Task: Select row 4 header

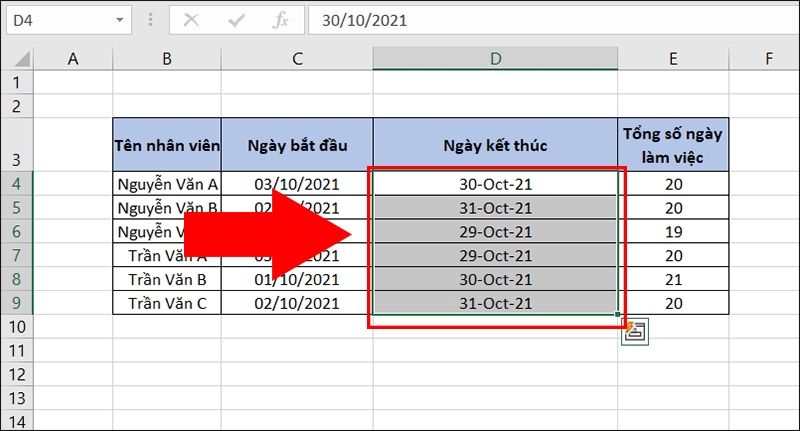Action: [x=17, y=184]
